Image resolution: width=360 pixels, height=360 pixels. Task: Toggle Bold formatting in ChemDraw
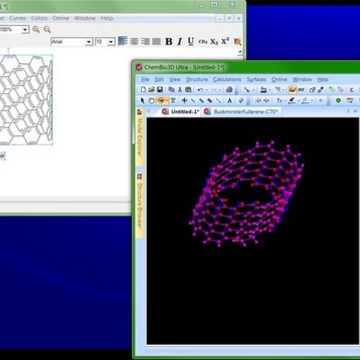pyautogui.click(x=169, y=42)
